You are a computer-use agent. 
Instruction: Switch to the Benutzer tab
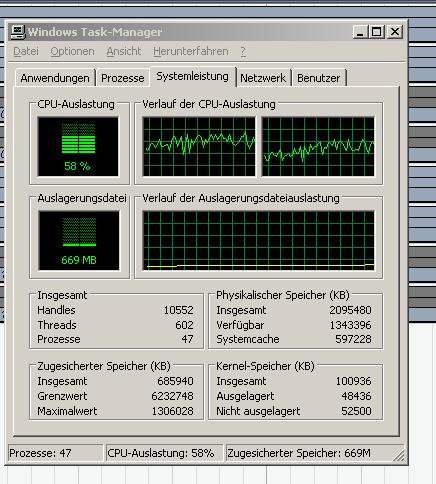click(319, 78)
